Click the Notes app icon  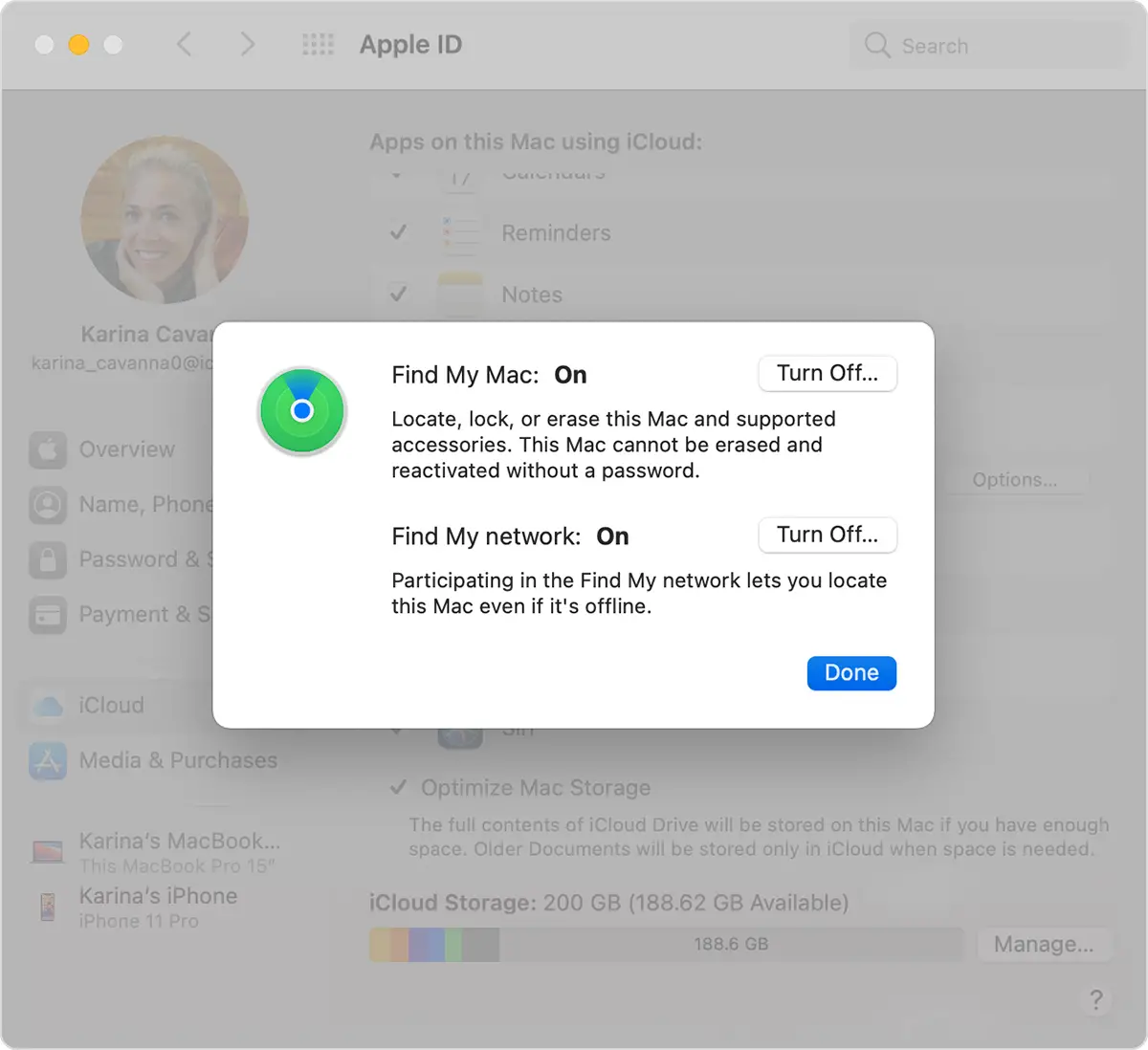tap(460, 295)
